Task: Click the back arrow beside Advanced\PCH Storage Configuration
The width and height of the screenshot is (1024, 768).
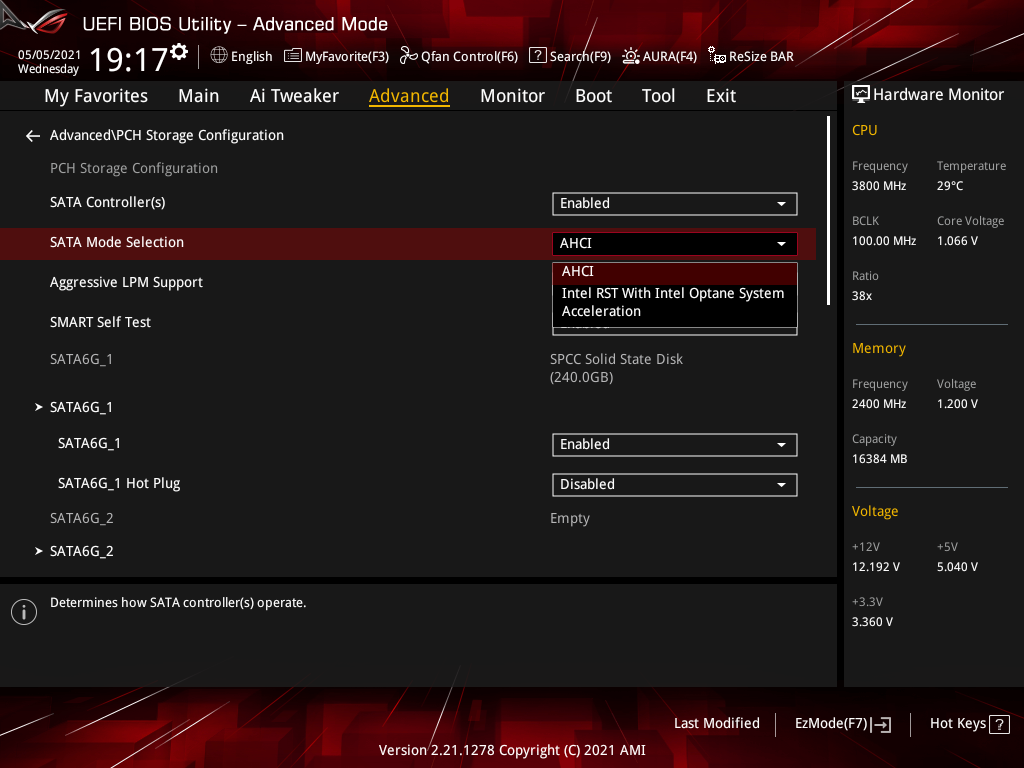Action: coord(33,136)
